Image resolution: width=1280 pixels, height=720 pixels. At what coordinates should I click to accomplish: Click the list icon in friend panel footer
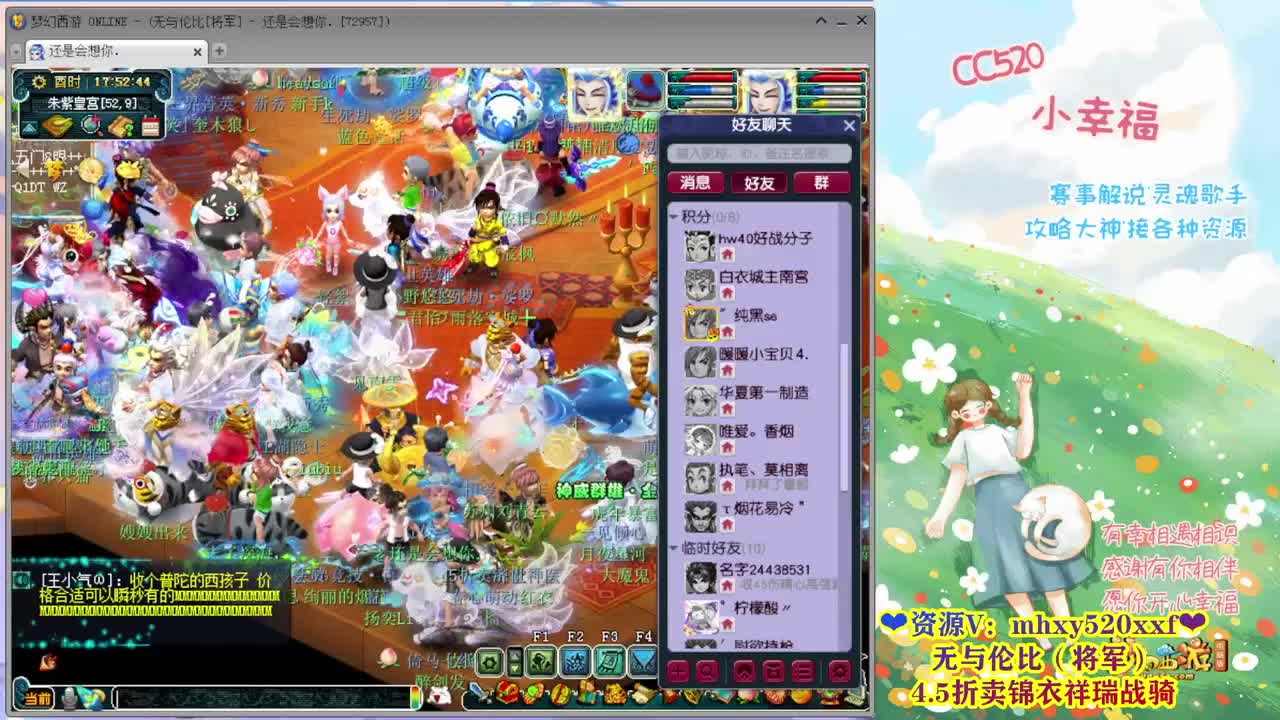801,671
